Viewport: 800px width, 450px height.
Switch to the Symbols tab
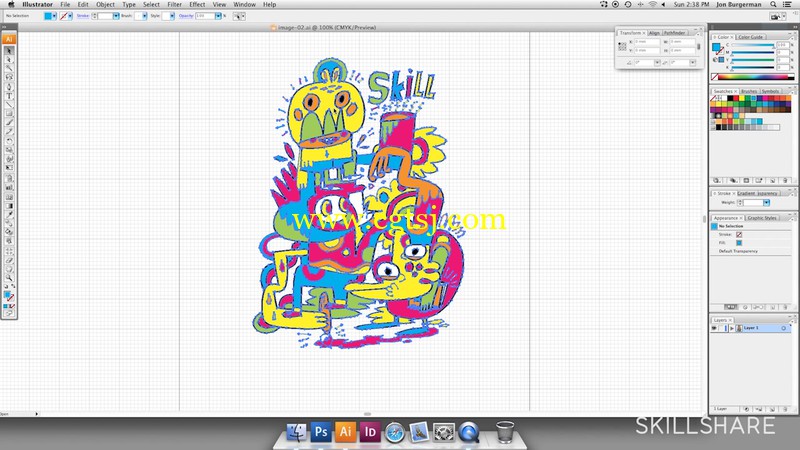pyautogui.click(x=770, y=91)
